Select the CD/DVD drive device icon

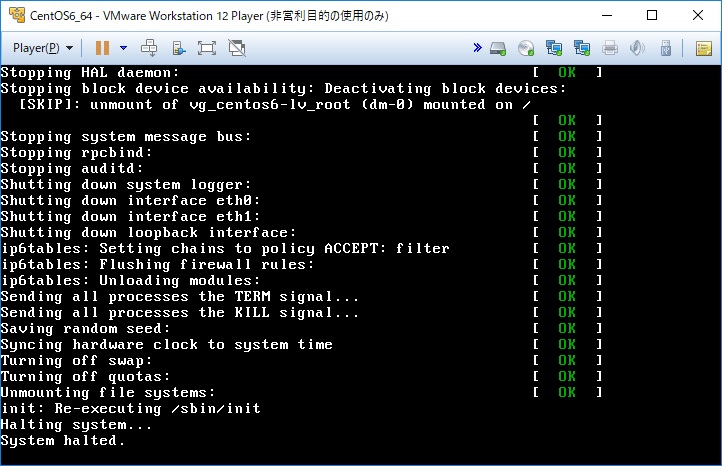[526, 48]
